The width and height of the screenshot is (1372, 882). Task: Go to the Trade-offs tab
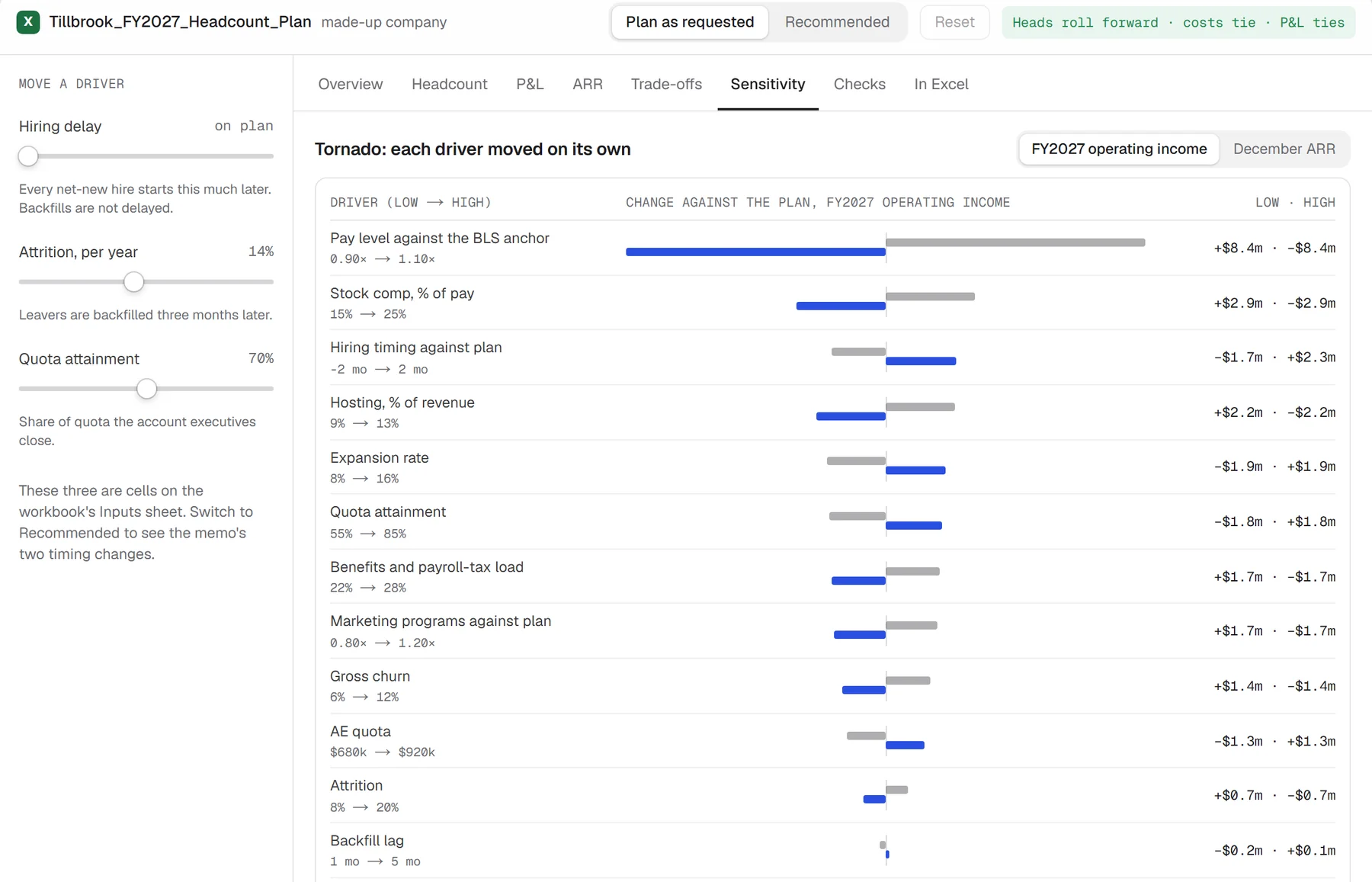click(666, 84)
